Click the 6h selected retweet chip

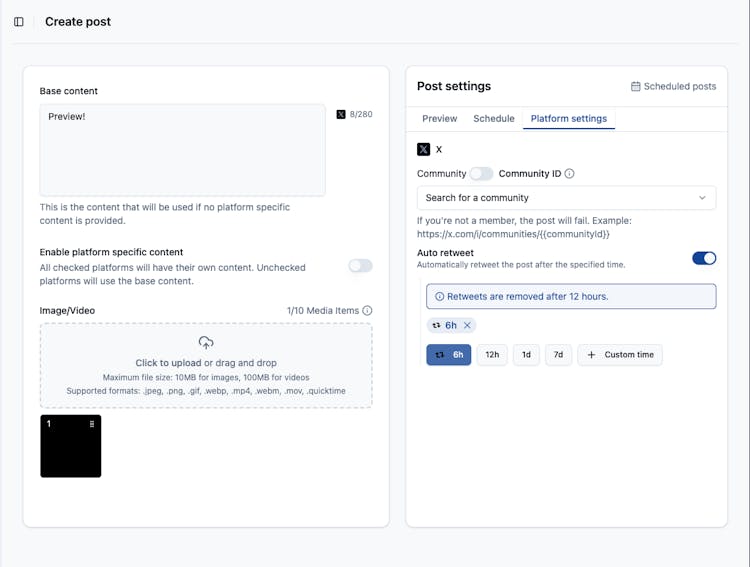click(x=451, y=325)
